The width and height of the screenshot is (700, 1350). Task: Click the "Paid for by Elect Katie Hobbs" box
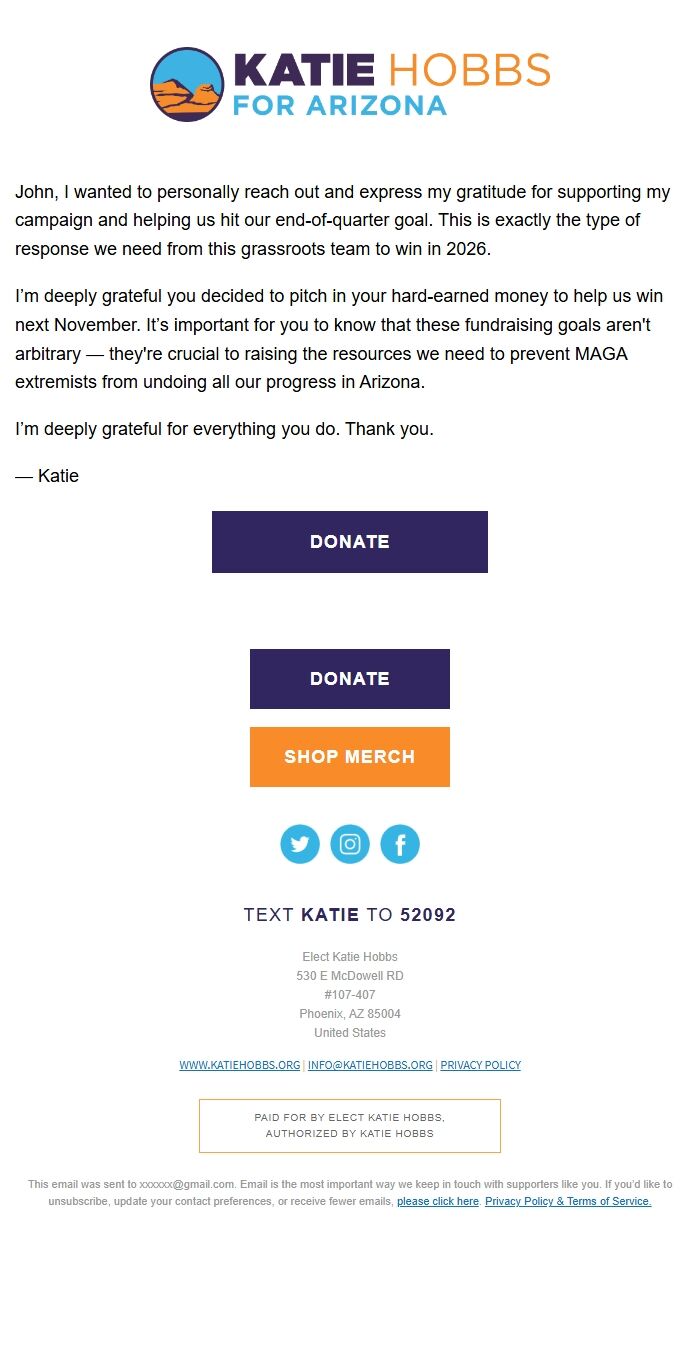click(350, 1126)
